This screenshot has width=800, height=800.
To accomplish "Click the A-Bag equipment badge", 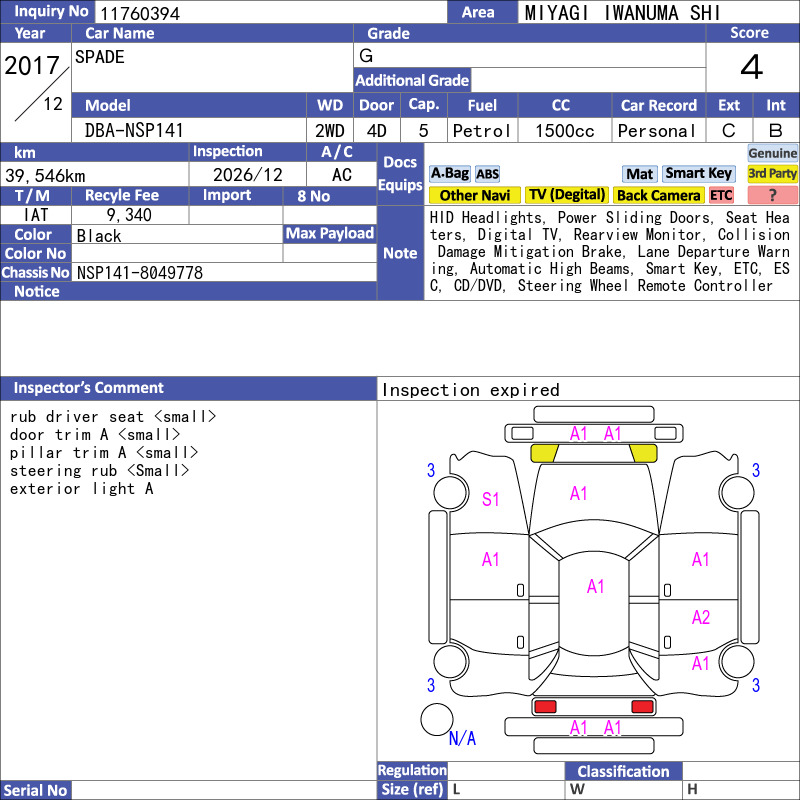I will [x=449, y=174].
